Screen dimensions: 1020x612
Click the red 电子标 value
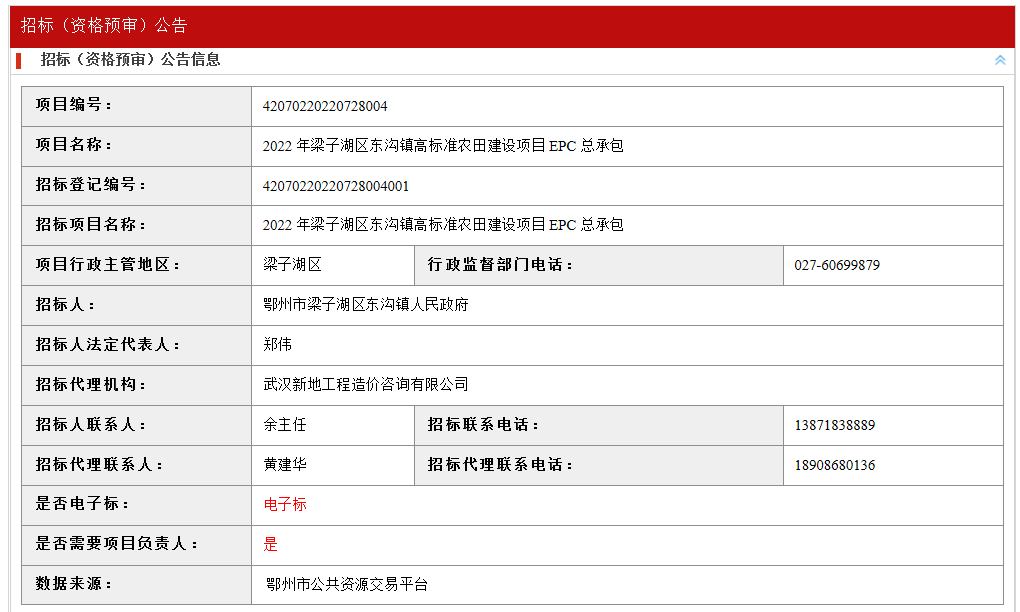pyautogui.click(x=285, y=505)
